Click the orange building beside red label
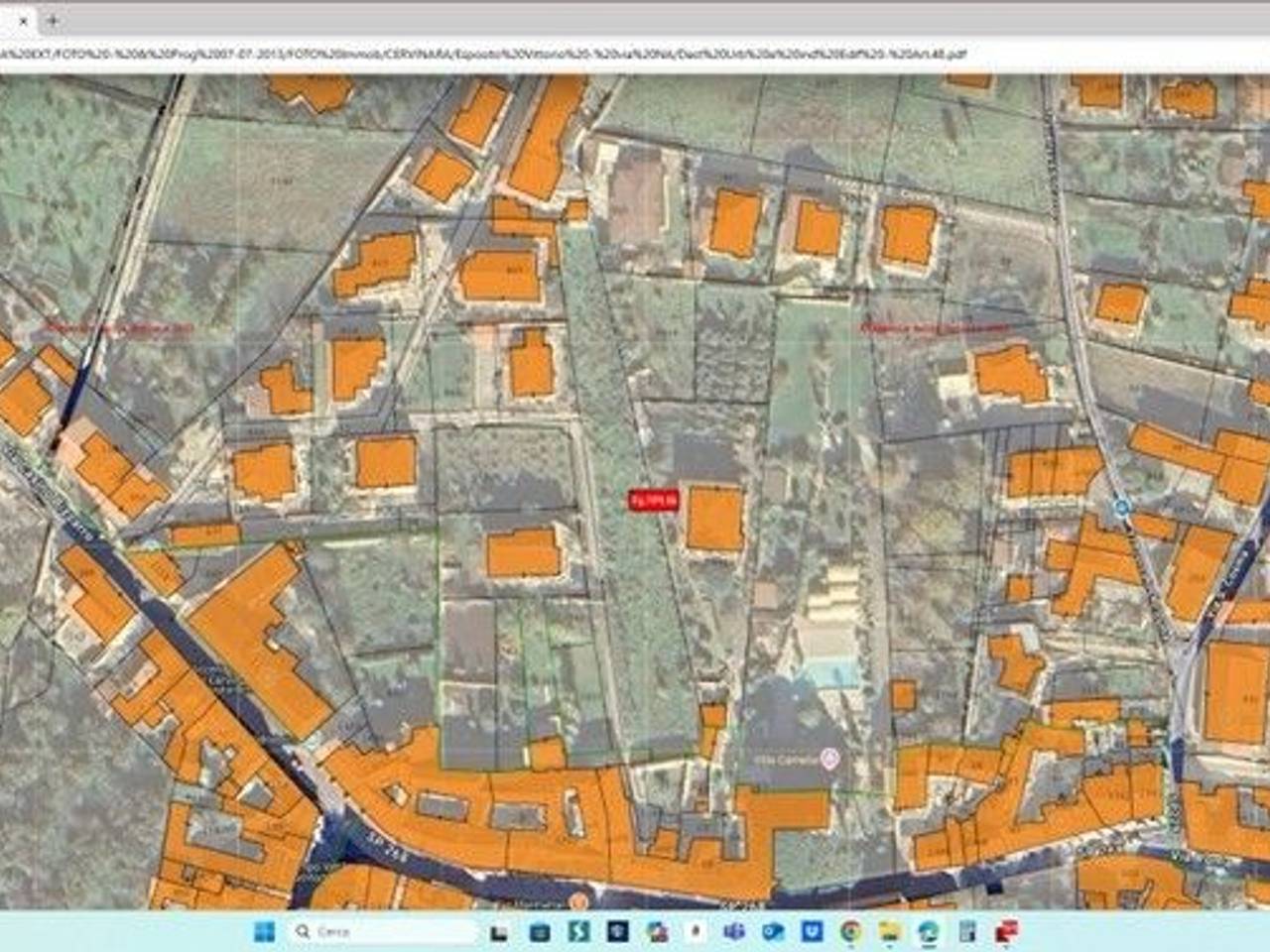The height and width of the screenshot is (952, 1270). point(714,518)
